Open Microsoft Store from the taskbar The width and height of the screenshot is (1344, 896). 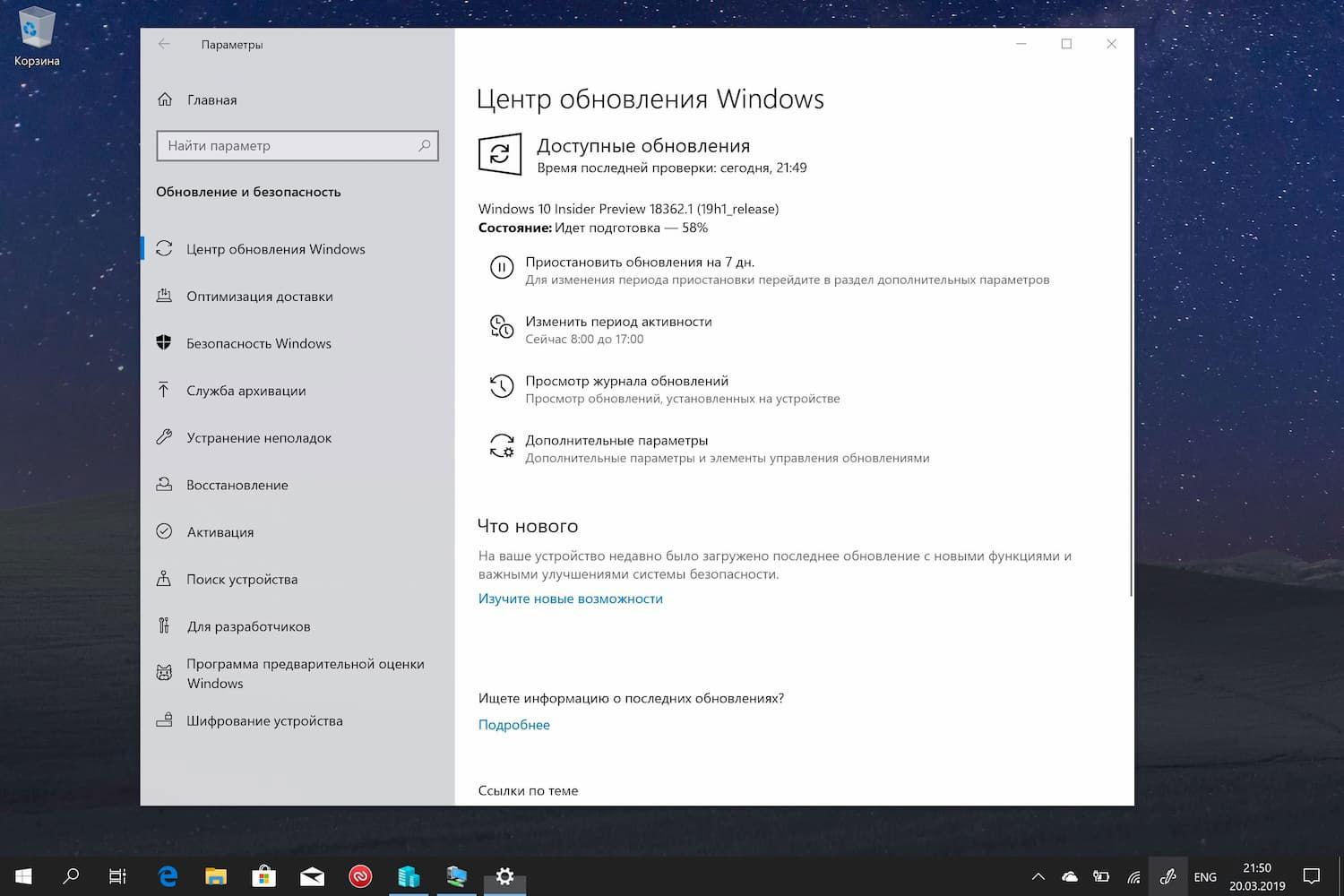click(263, 876)
